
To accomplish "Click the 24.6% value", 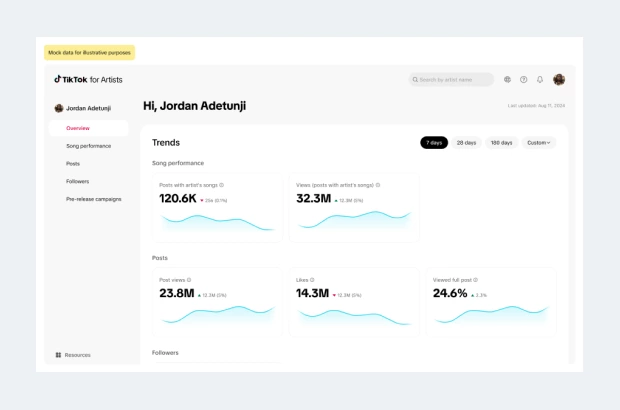I will (x=450, y=293).
